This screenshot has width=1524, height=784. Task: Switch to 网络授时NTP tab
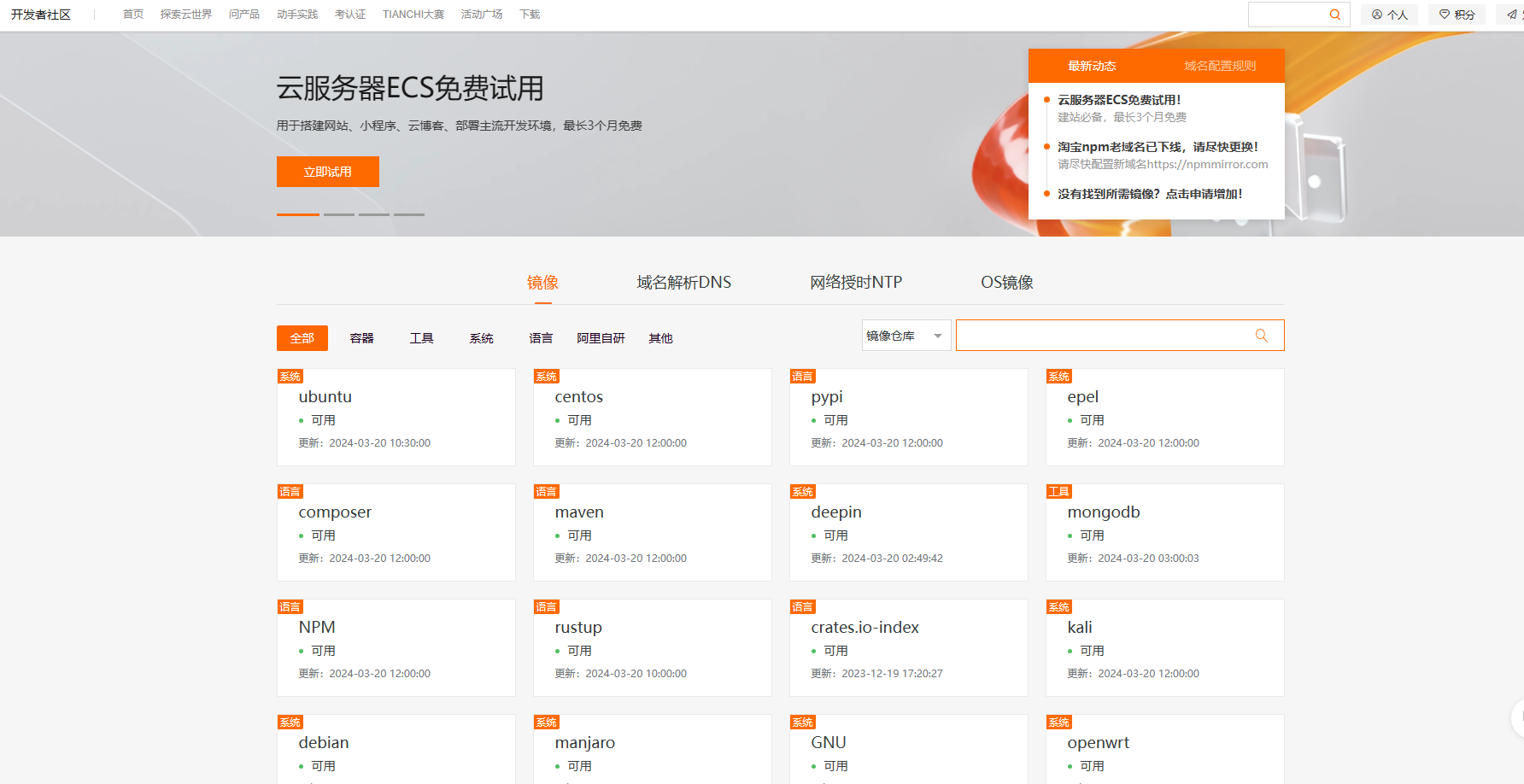click(856, 283)
